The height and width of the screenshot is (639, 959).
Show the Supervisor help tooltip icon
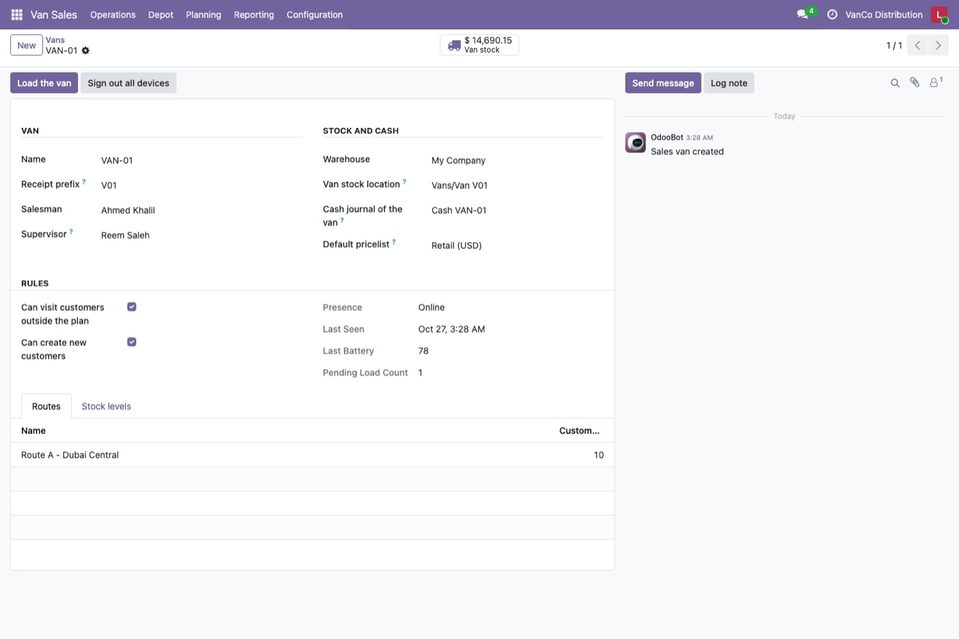pyautogui.click(x=71, y=232)
